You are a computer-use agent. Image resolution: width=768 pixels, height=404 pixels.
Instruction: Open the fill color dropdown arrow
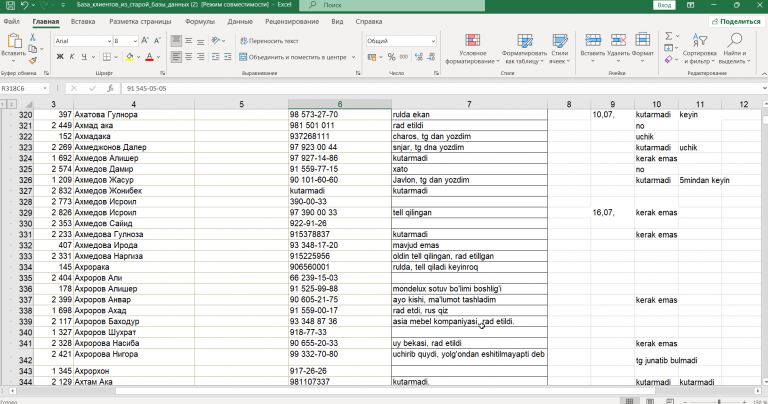(139, 57)
